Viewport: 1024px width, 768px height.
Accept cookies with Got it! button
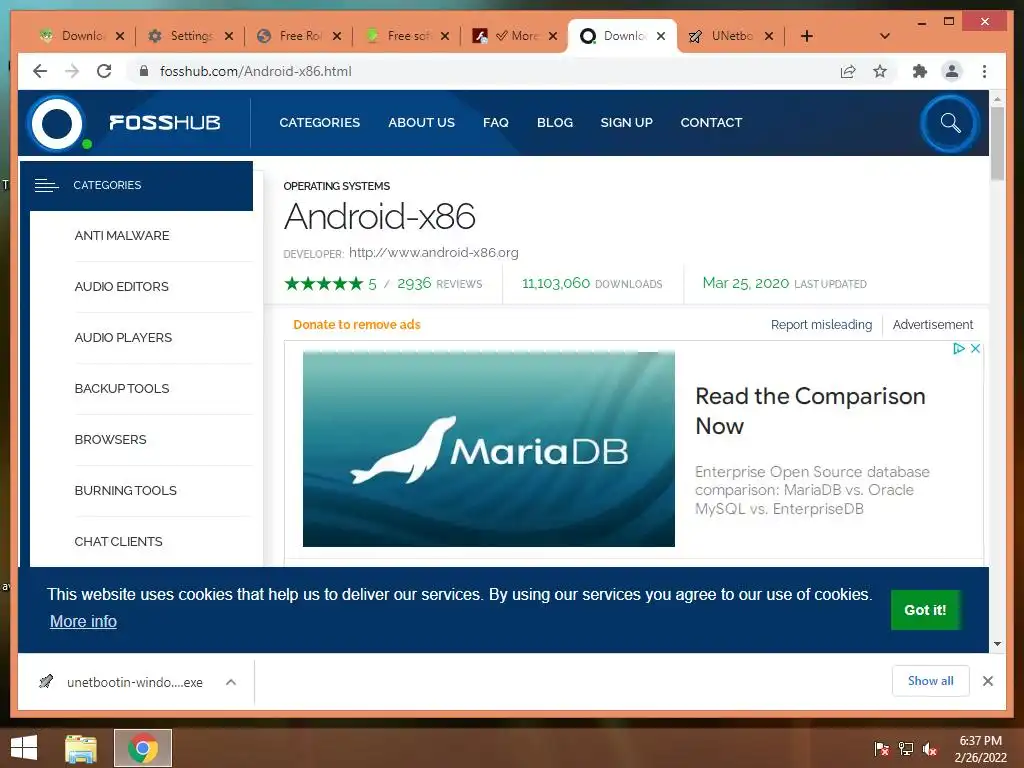[x=925, y=610]
